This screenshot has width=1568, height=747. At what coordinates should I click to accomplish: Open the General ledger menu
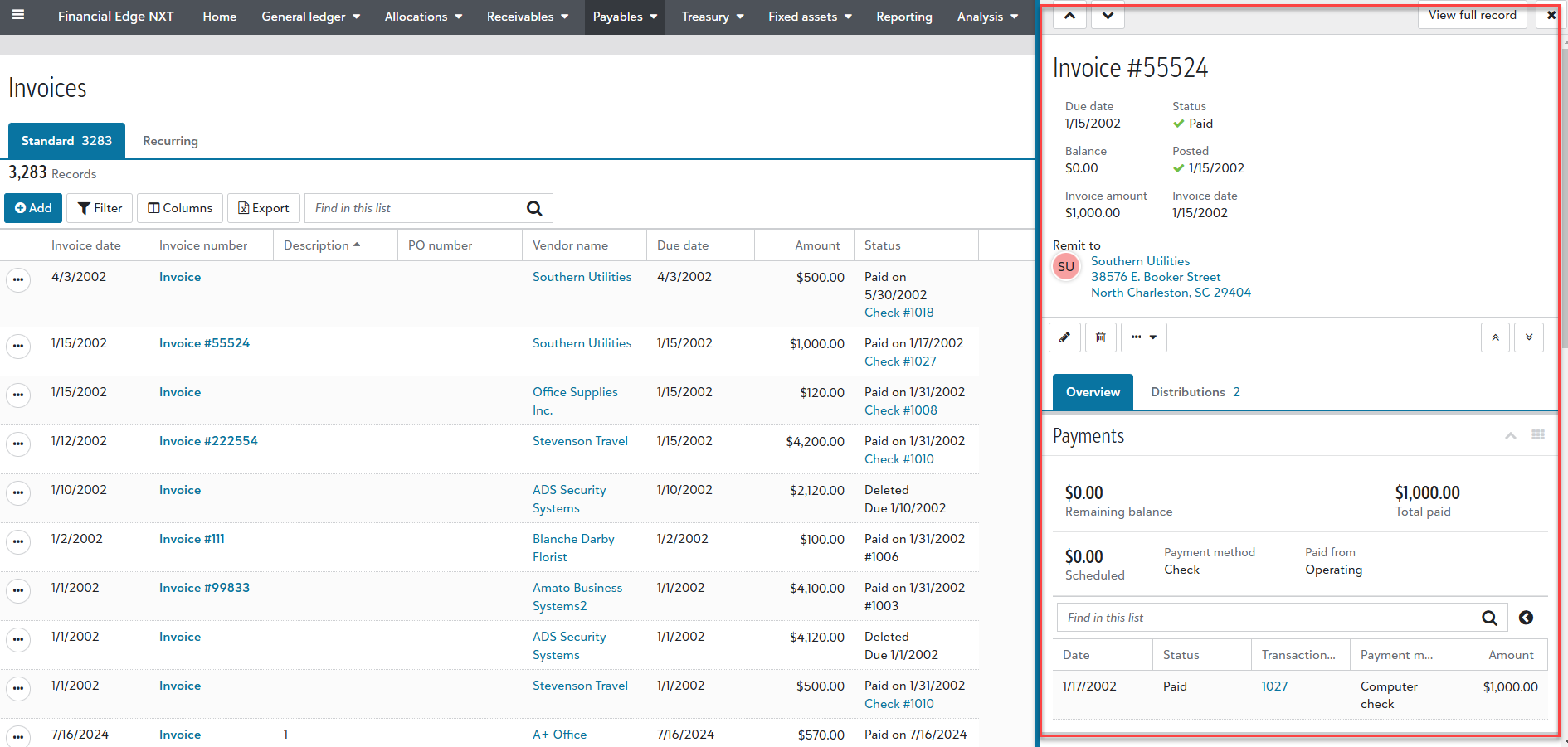point(310,17)
